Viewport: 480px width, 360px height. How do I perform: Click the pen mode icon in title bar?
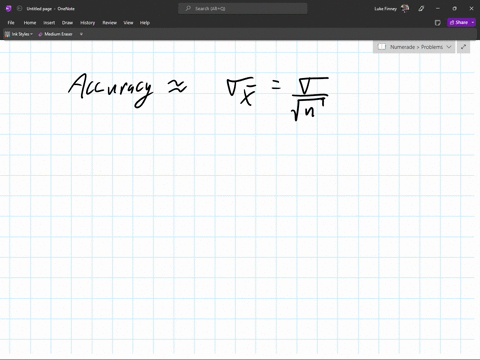tap(421, 9)
